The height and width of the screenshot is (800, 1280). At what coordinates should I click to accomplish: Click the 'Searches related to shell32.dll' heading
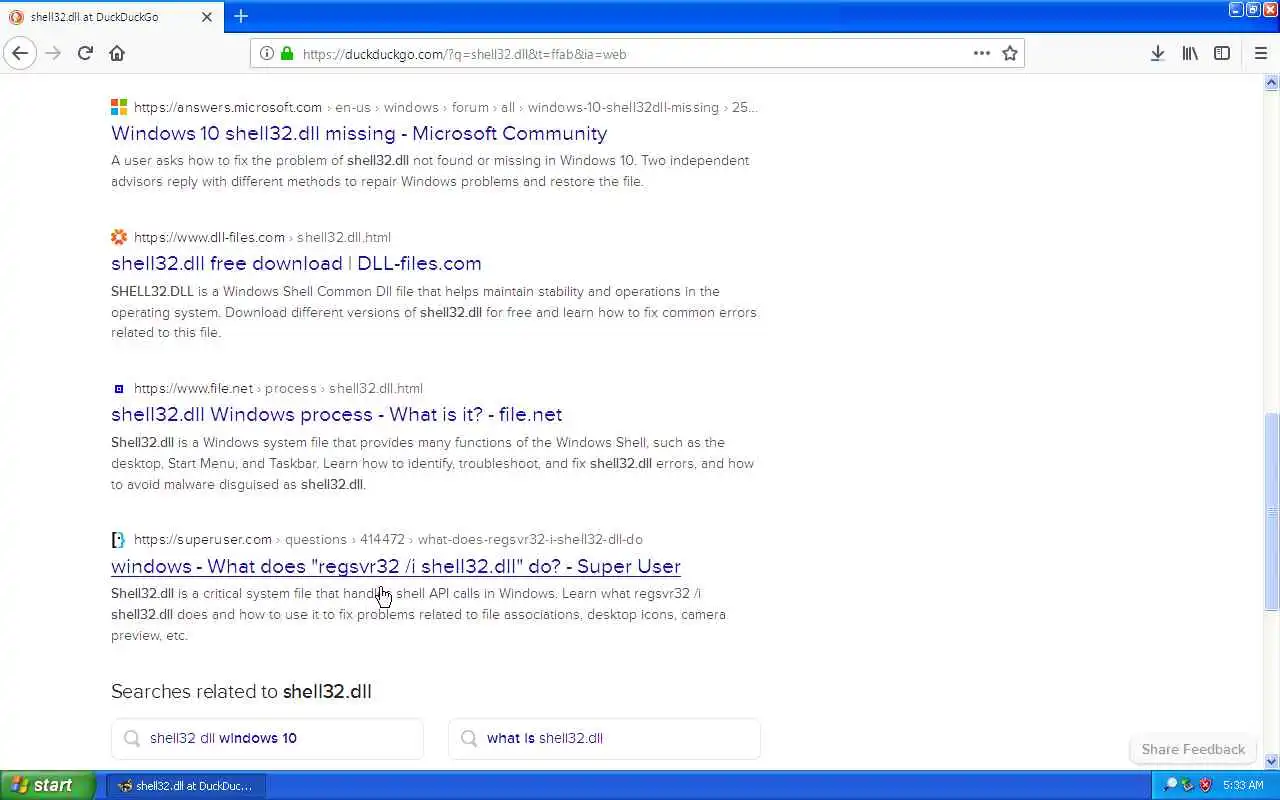pos(241,691)
